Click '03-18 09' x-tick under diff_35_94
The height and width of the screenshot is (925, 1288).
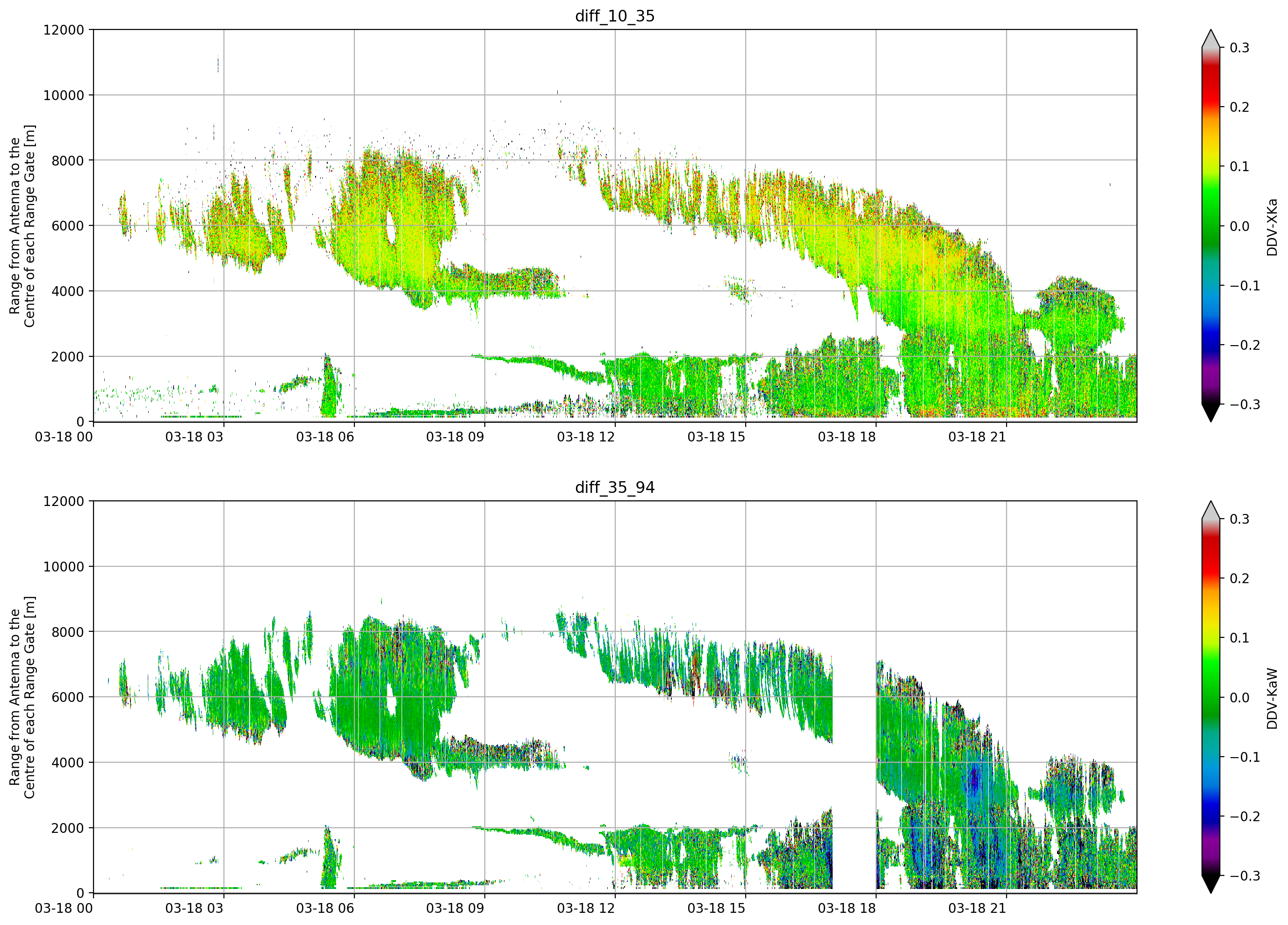tap(455, 908)
